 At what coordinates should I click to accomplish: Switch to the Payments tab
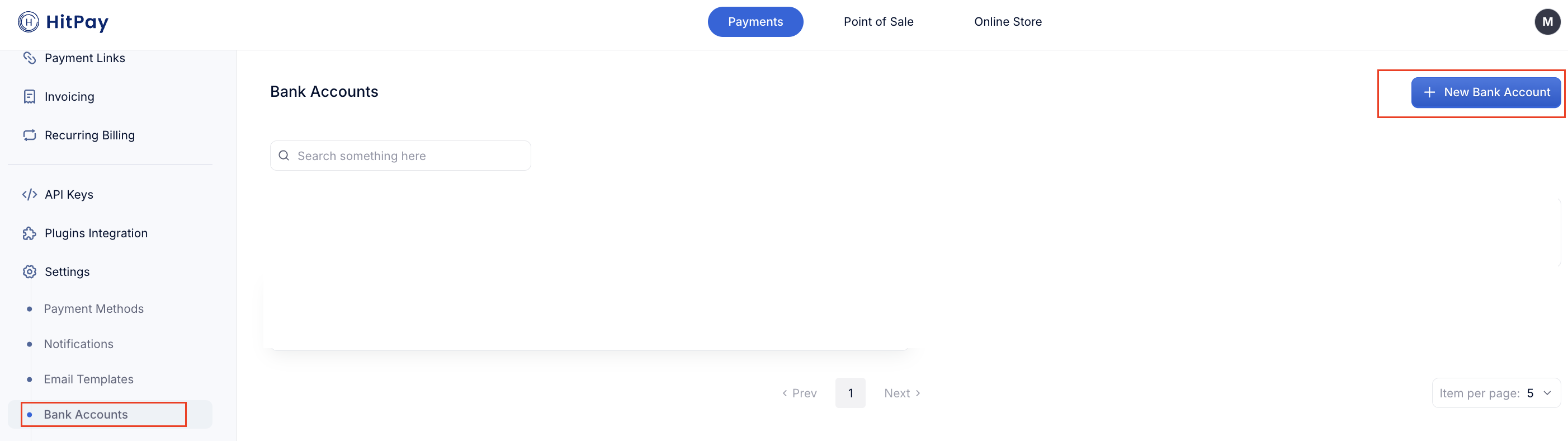pos(755,22)
